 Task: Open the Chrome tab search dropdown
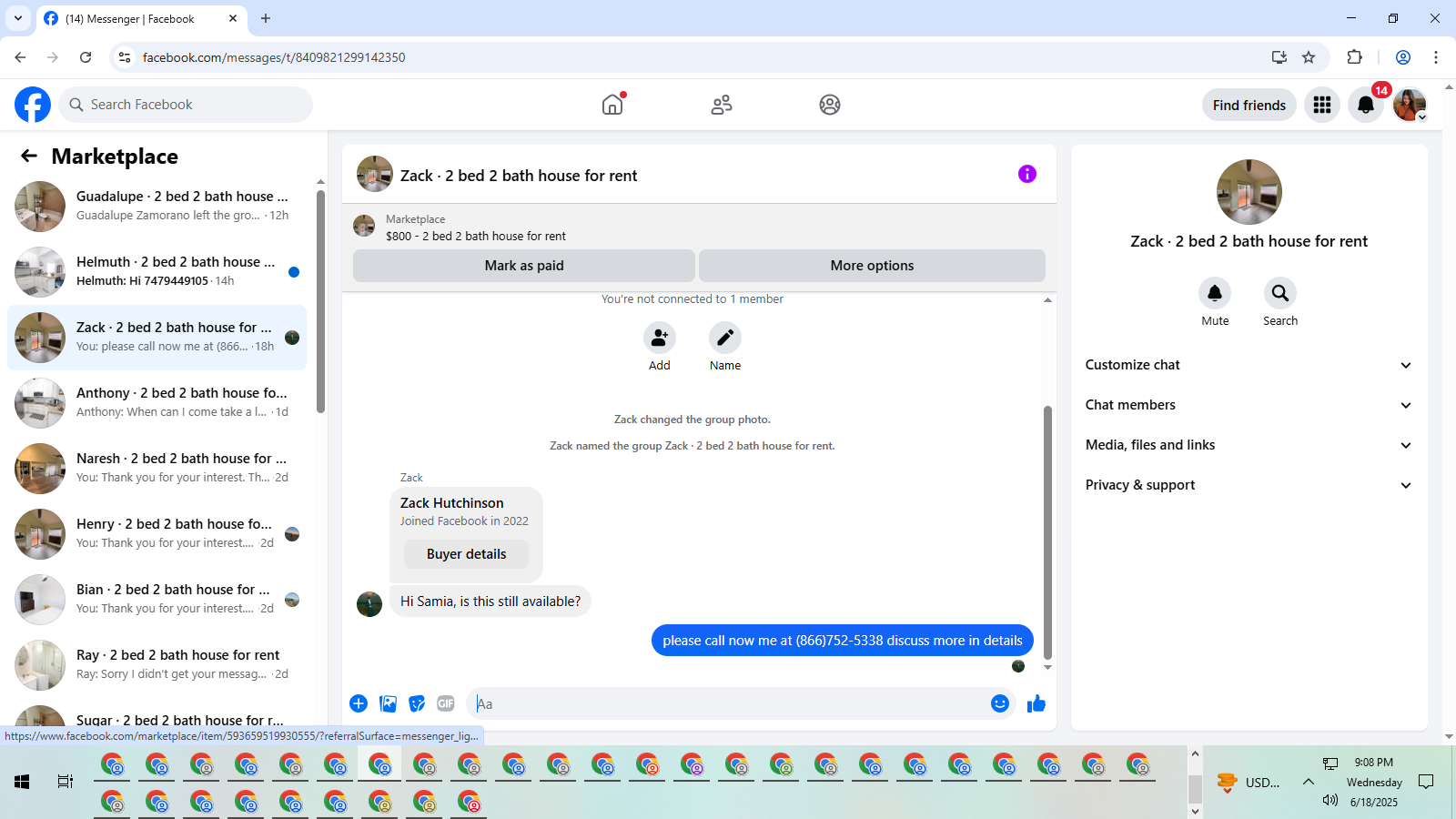[18, 18]
